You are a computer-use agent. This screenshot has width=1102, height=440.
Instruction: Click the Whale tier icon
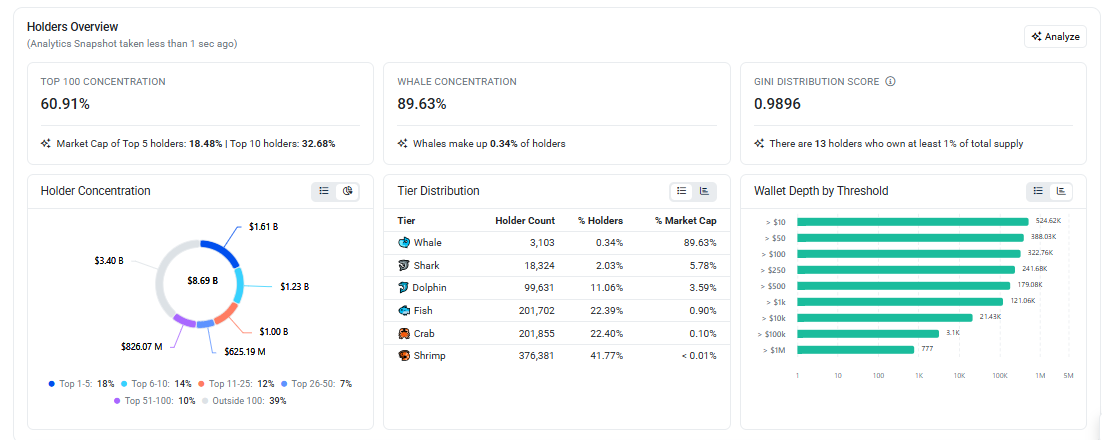[403, 242]
